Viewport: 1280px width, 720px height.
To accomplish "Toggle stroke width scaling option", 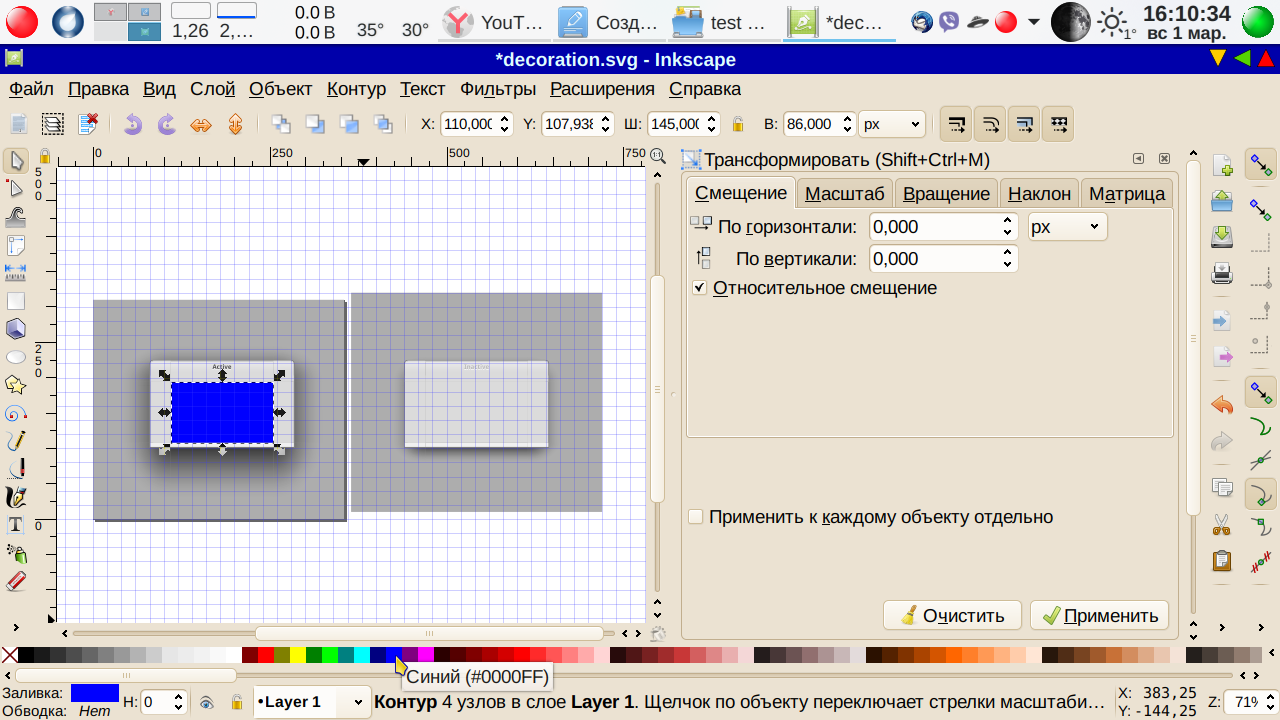I will tap(957, 124).
